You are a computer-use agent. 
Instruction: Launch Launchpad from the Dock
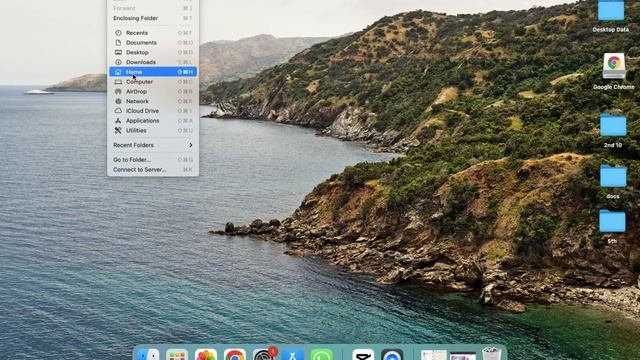[x=177, y=354]
